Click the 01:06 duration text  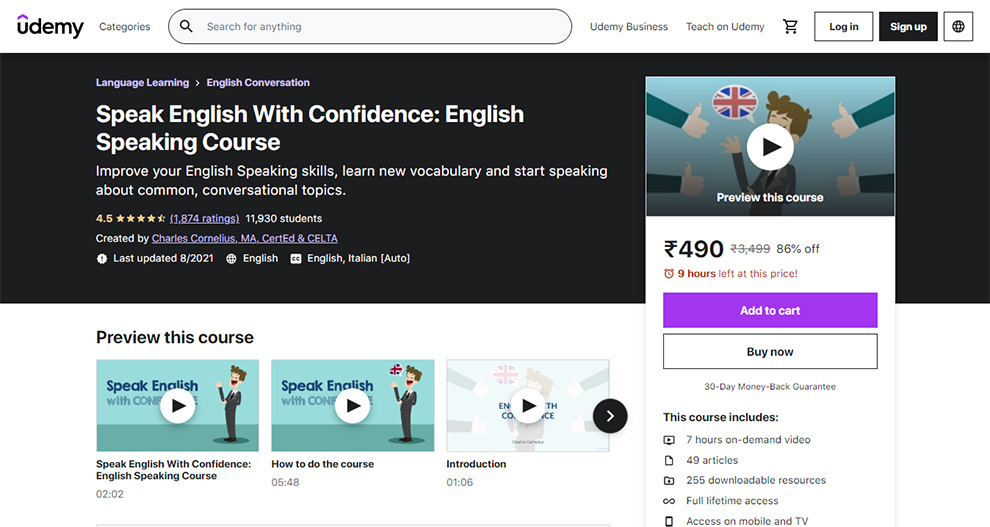460,482
